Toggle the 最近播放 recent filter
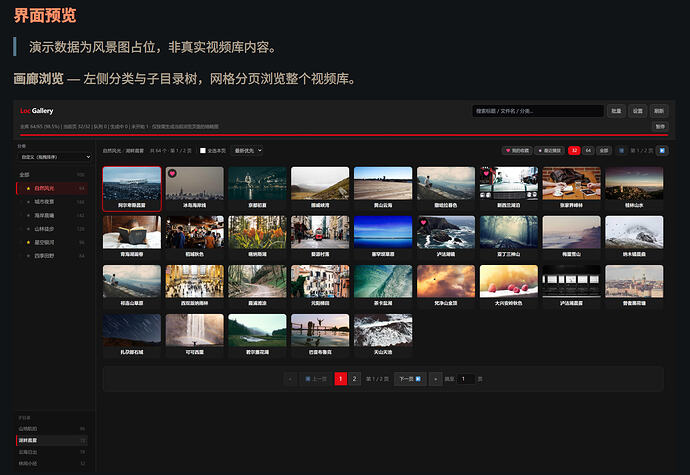 pyautogui.click(x=550, y=151)
